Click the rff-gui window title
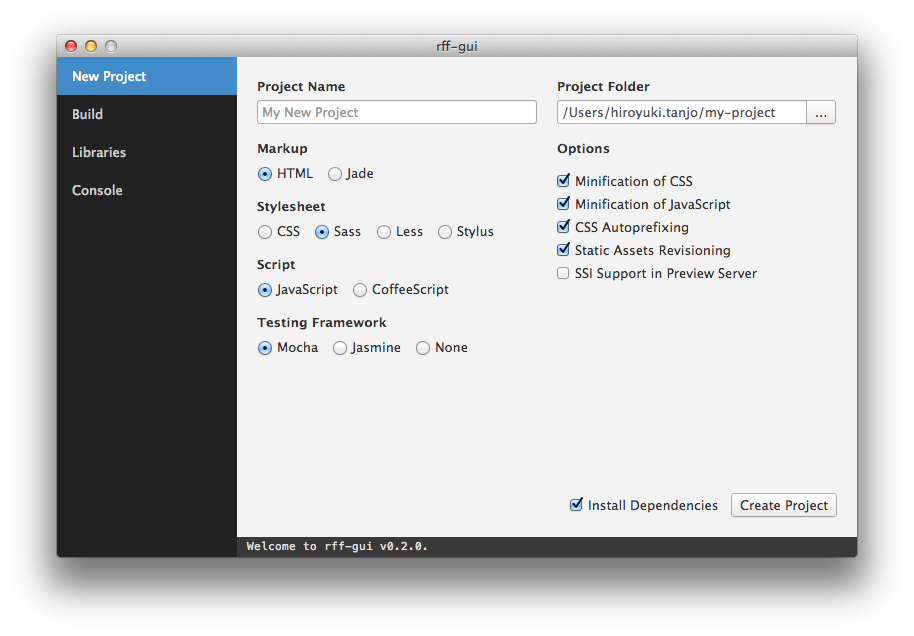 click(x=456, y=46)
